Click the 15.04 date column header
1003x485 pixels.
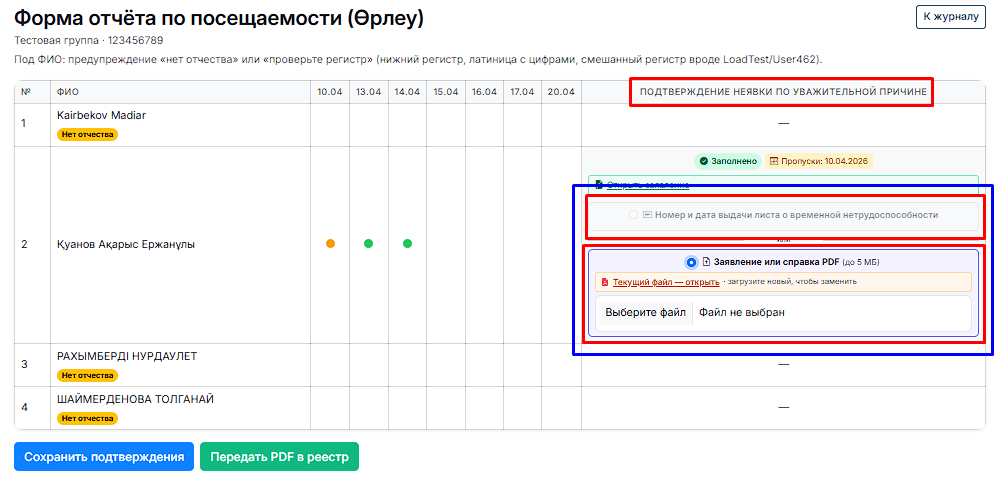pyautogui.click(x=446, y=92)
